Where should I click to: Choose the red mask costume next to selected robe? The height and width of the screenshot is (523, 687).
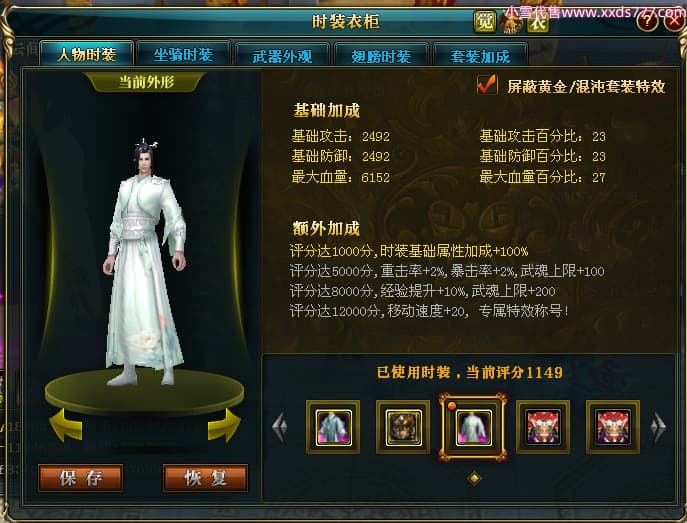point(543,427)
